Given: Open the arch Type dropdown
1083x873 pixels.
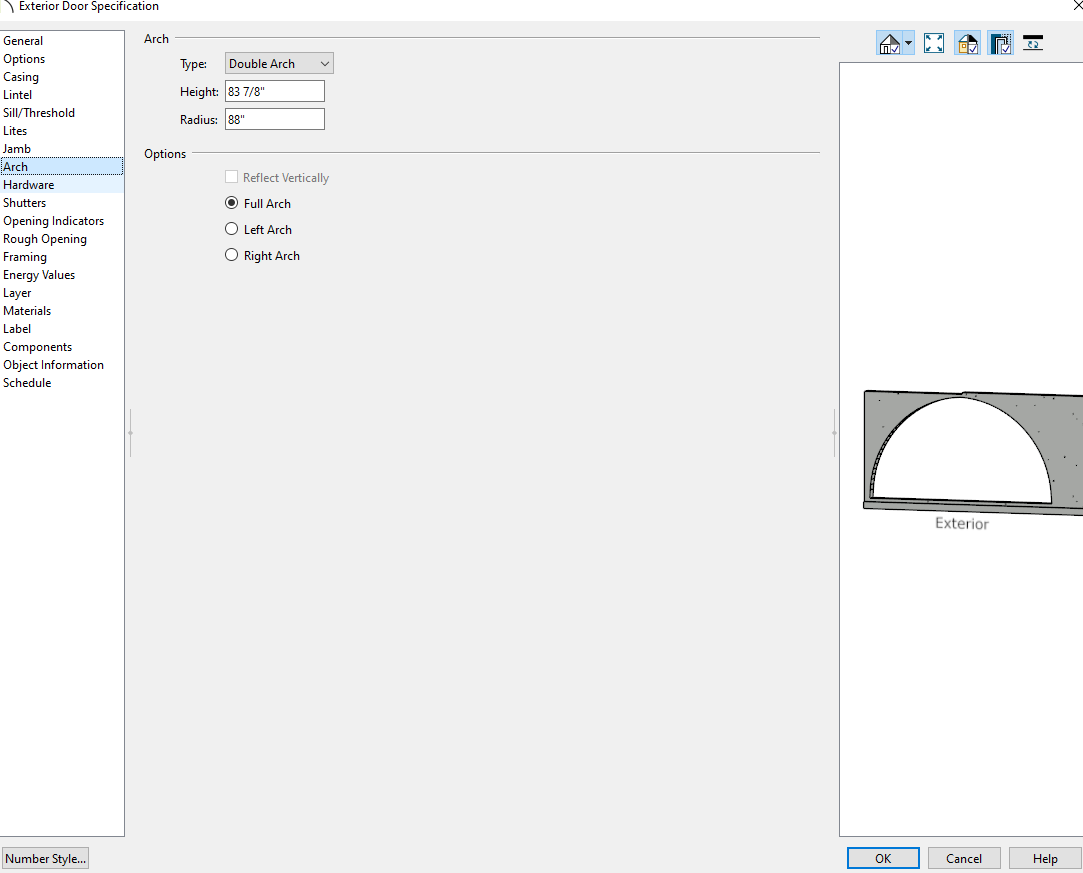Looking at the screenshot, I should (279, 64).
